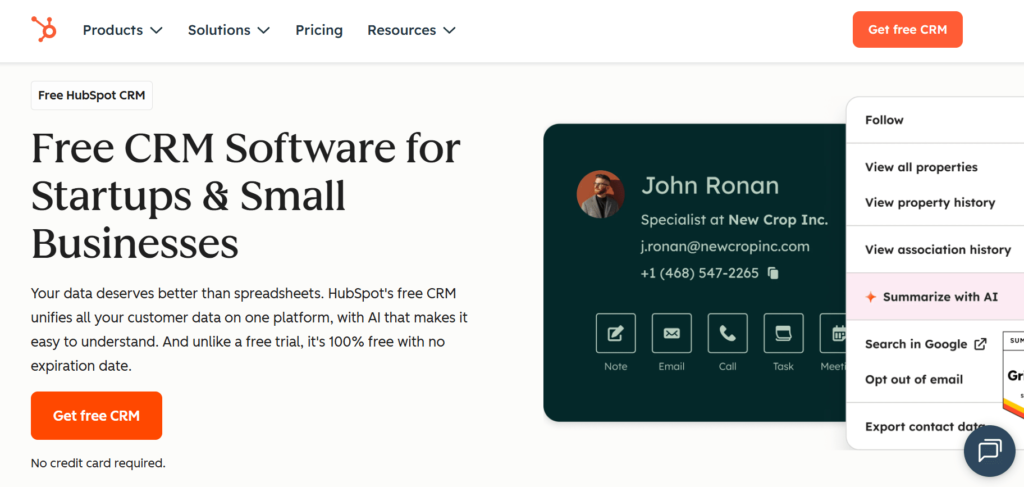The image size is (1024, 487).
Task: Choose Opt out of email
Action: [x=914, y=379]
